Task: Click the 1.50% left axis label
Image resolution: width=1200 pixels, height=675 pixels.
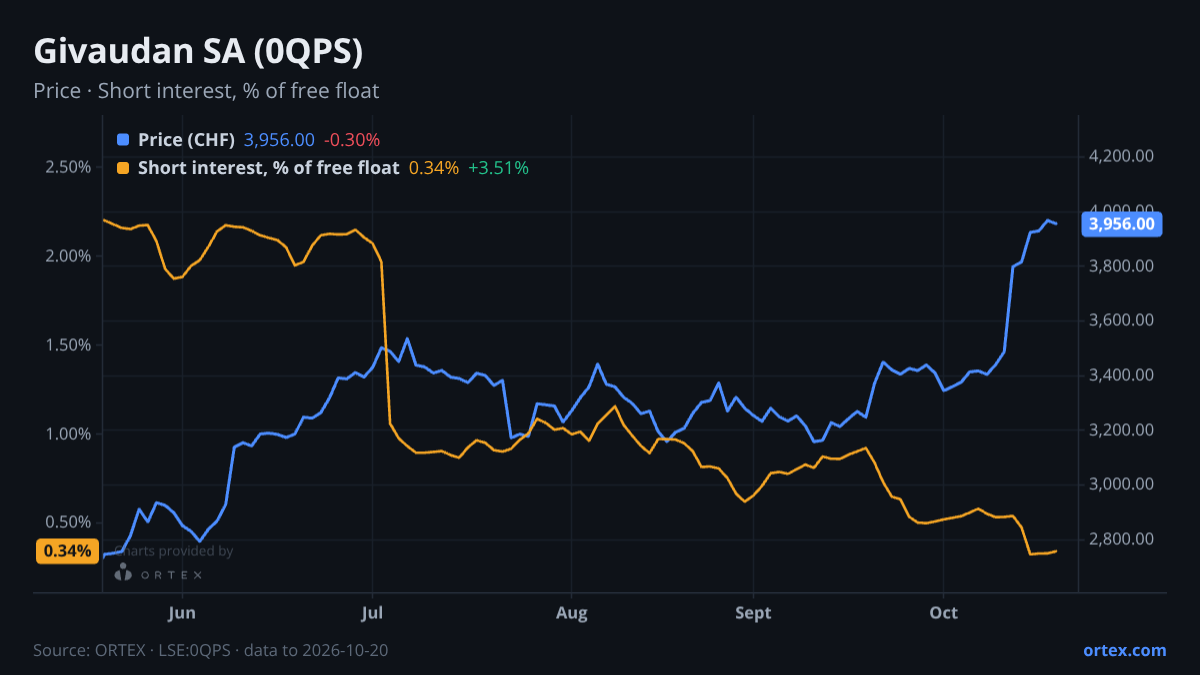Action: coord(68,345)
